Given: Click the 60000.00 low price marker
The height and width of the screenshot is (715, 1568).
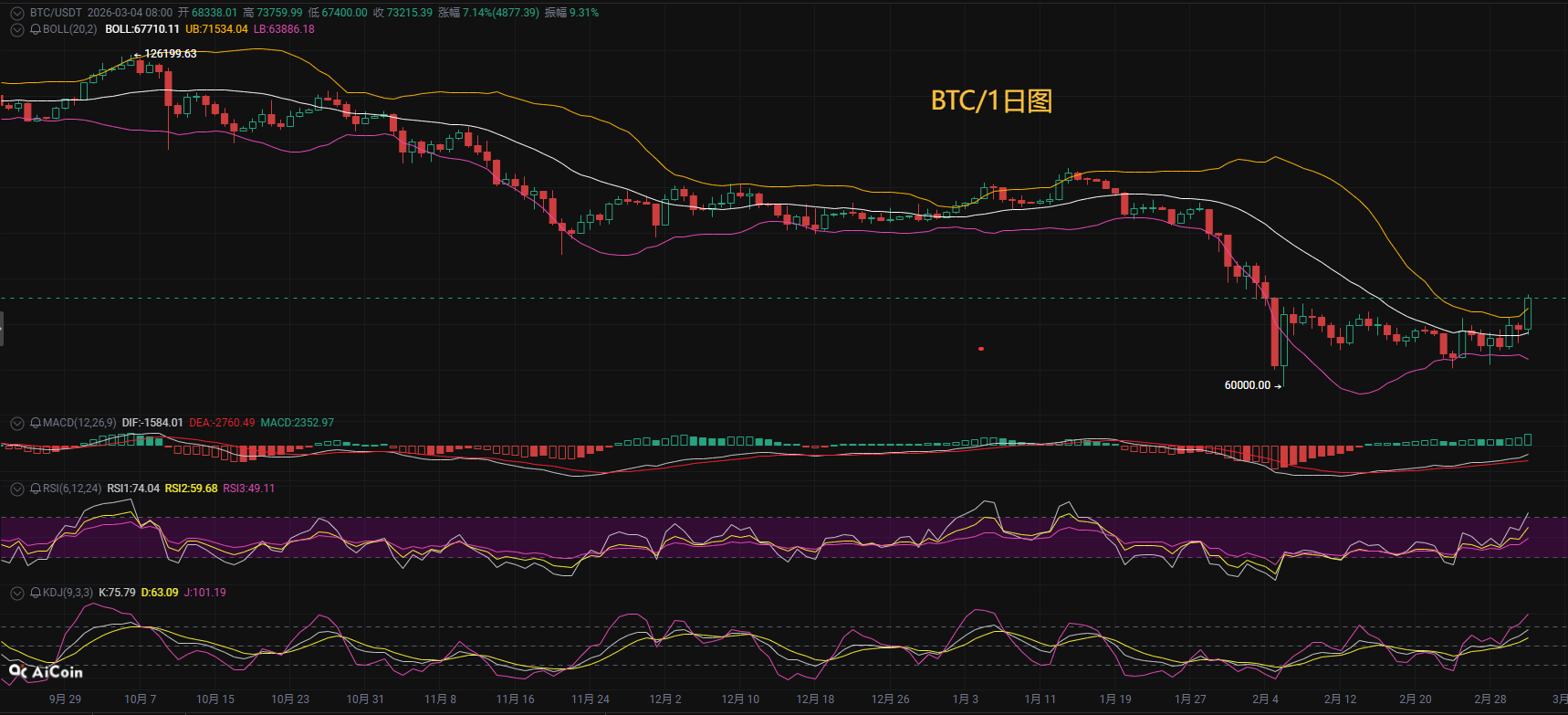Looking at the screenshot, I should pos(1247,385).
